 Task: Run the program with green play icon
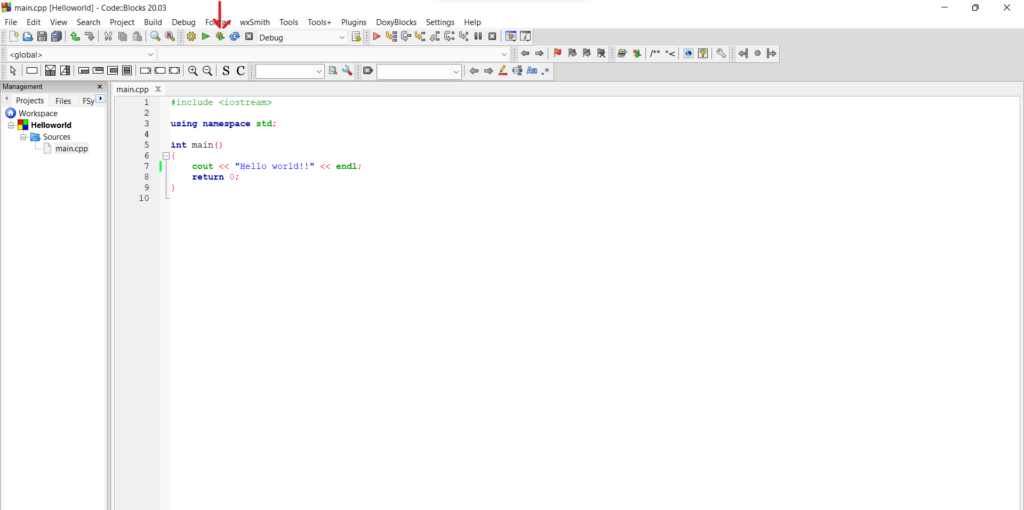[x=205, y=37]
